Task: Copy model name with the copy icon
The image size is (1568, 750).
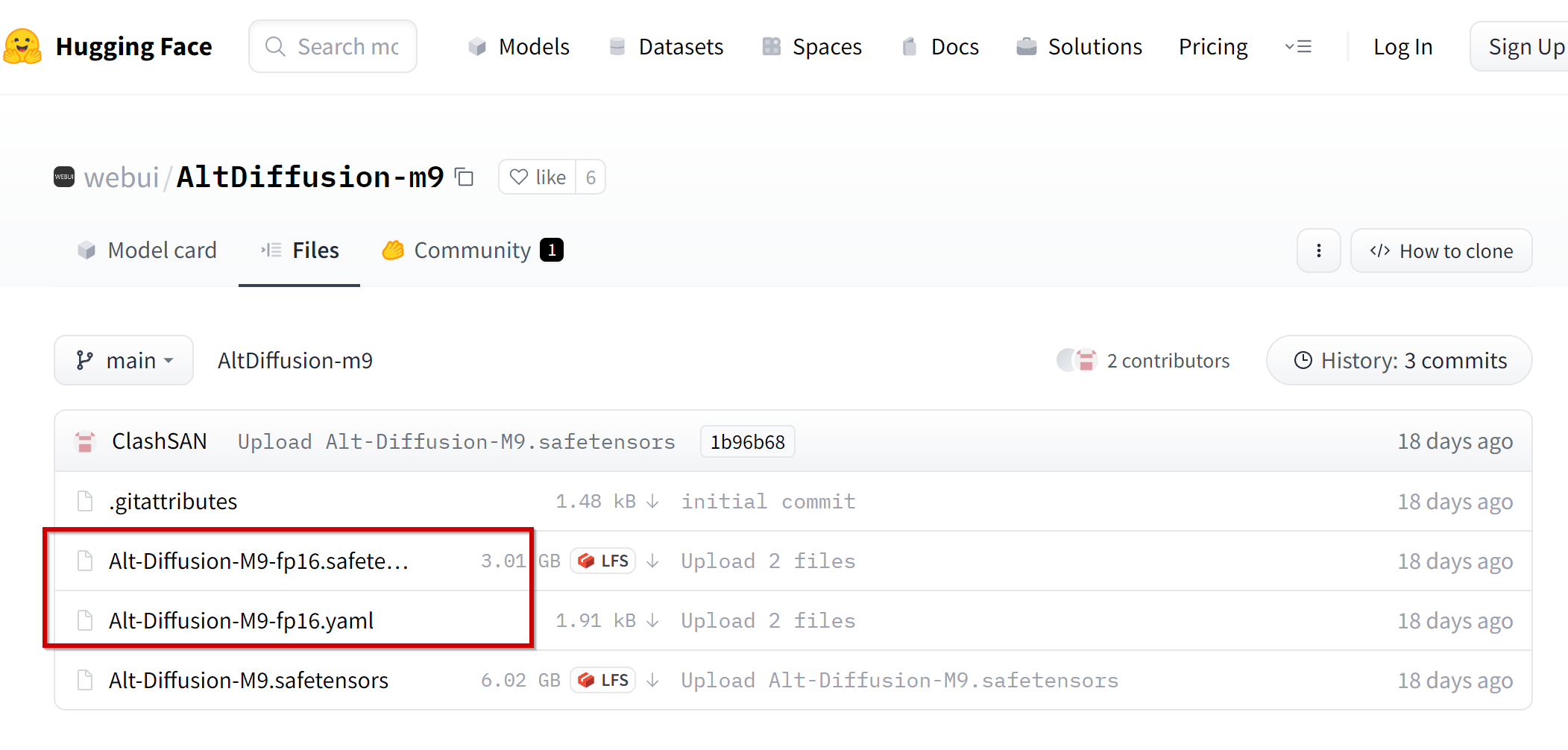Action: click(x=465, y=177)
